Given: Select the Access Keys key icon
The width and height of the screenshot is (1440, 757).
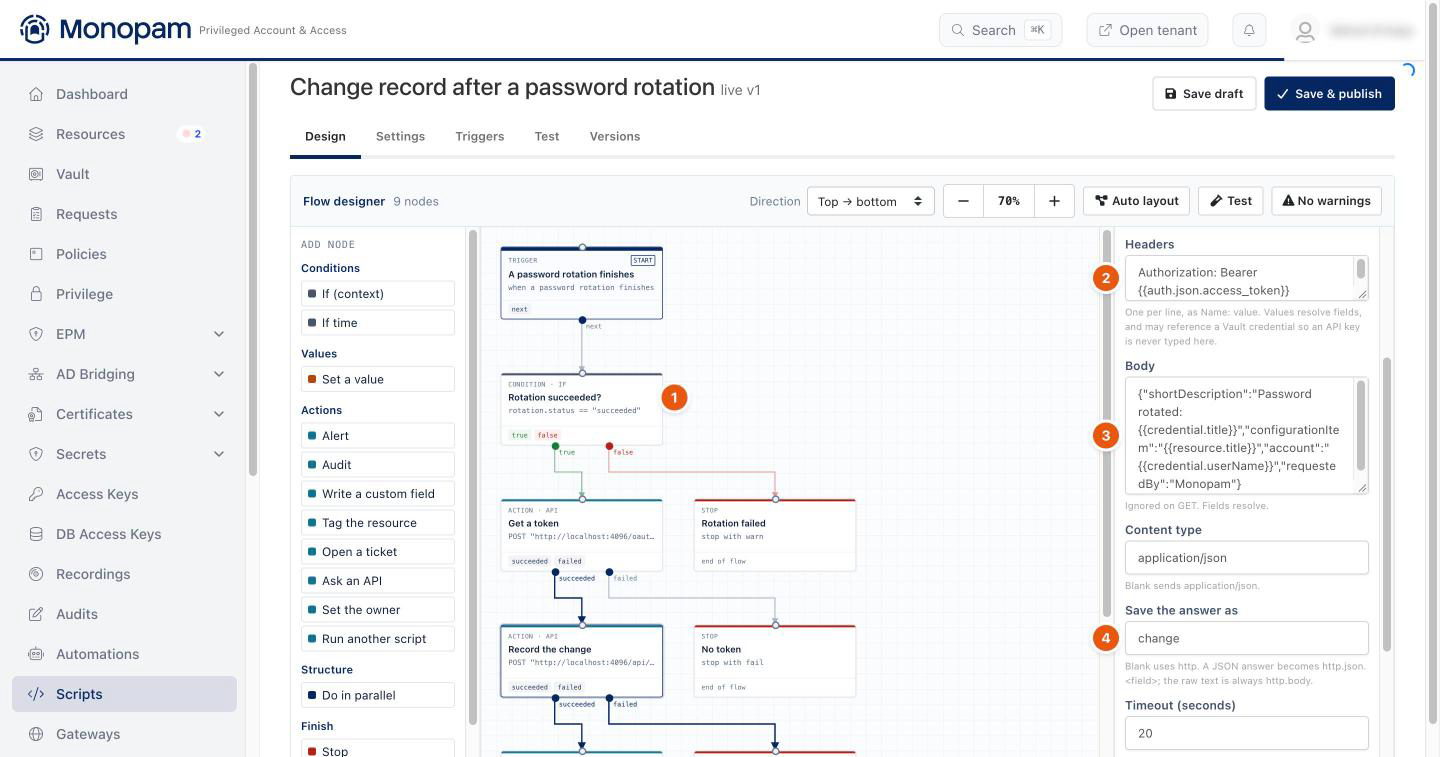Looking at the screenshot, I should coord(36,494).
